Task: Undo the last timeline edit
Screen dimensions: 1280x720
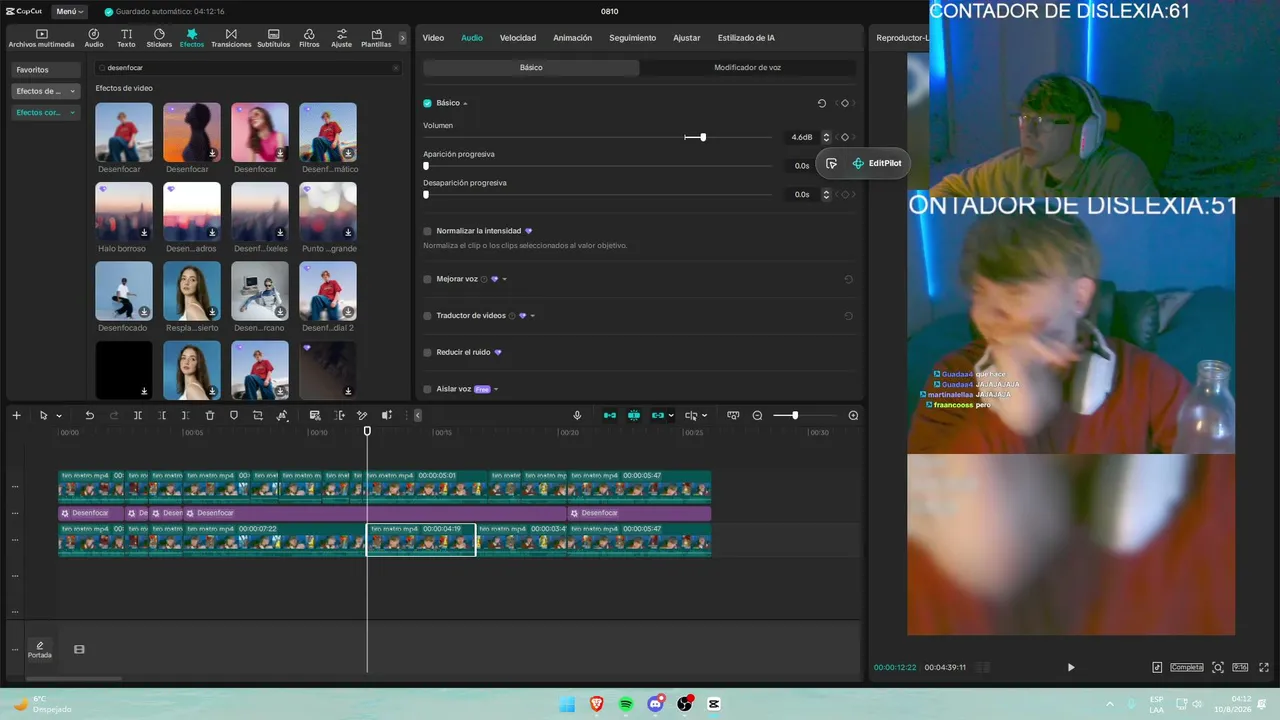Action: tap(89, 415)
